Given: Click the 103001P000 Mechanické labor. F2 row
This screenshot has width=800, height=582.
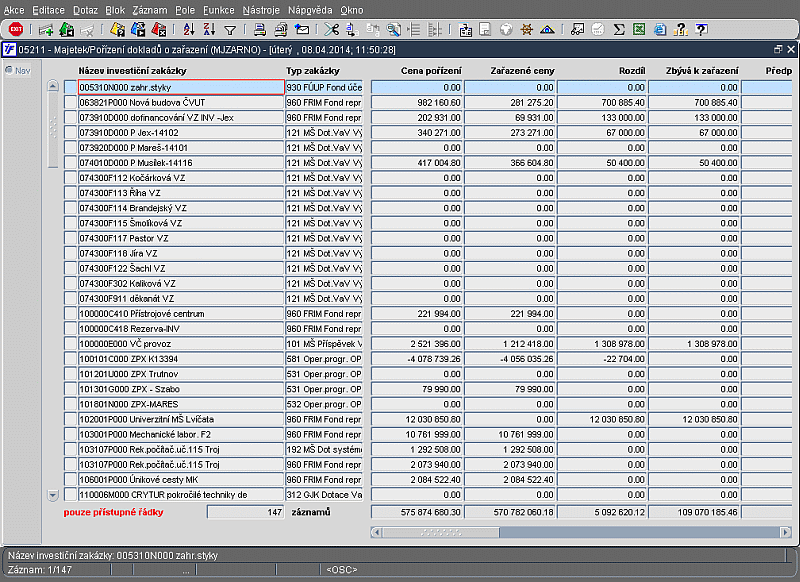Looking at the screenshot, I should [x=181, y=435].
